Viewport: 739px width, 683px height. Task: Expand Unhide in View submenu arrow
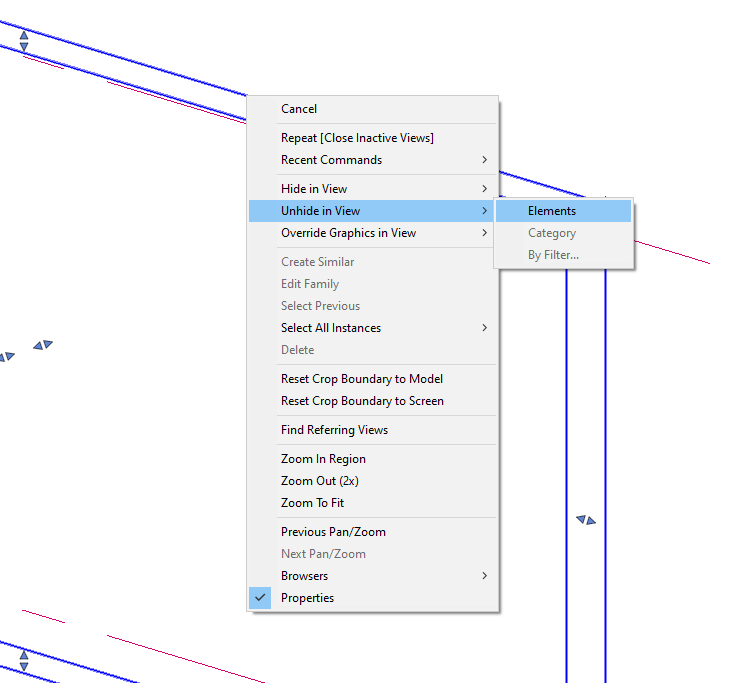(x=484, y=211)
